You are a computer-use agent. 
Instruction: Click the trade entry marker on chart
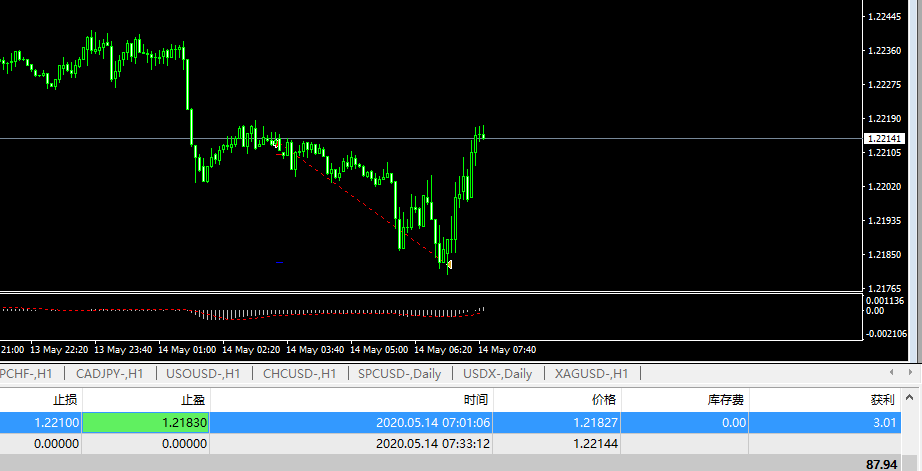pyautogui.click(x=276, y=143)
